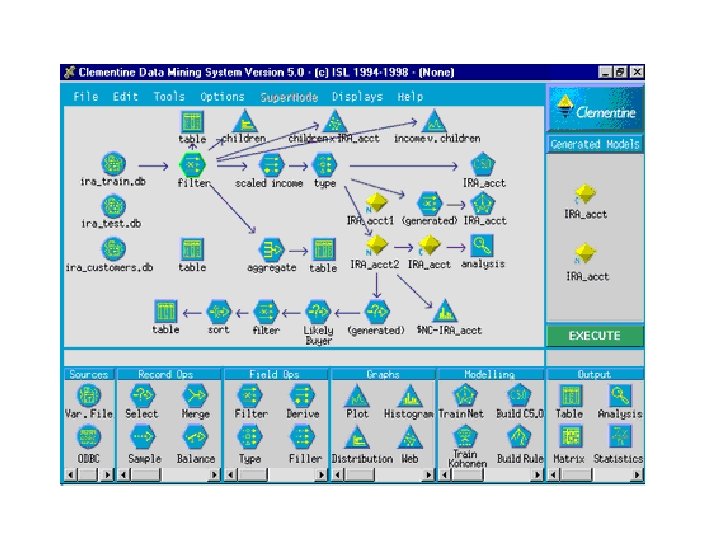The height and width of the screenshot is (540, 720).
Task: Pick the Balance record op icon
Action: click(196, 437)
